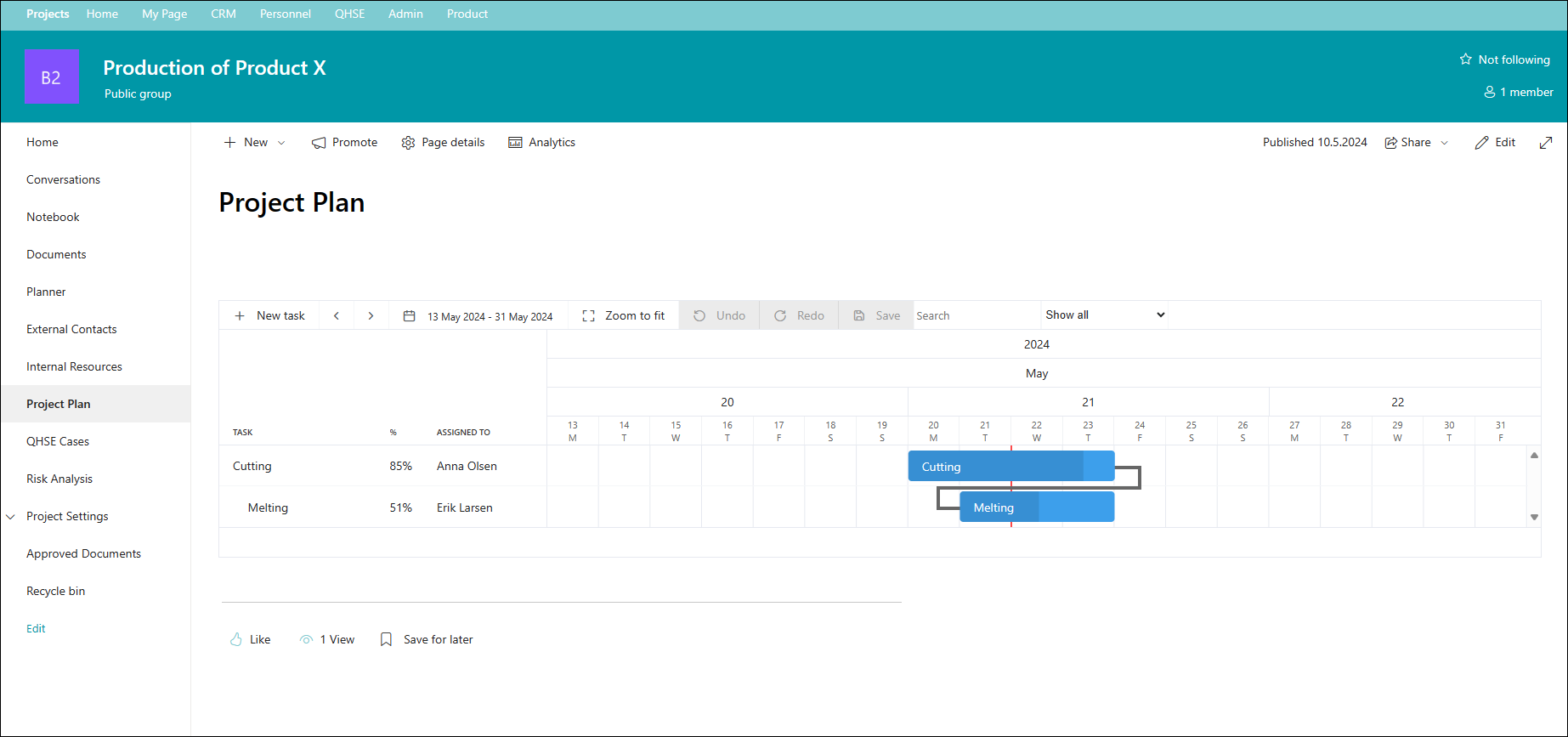Open Approved Documents in sidebar

tap(83, 553)
